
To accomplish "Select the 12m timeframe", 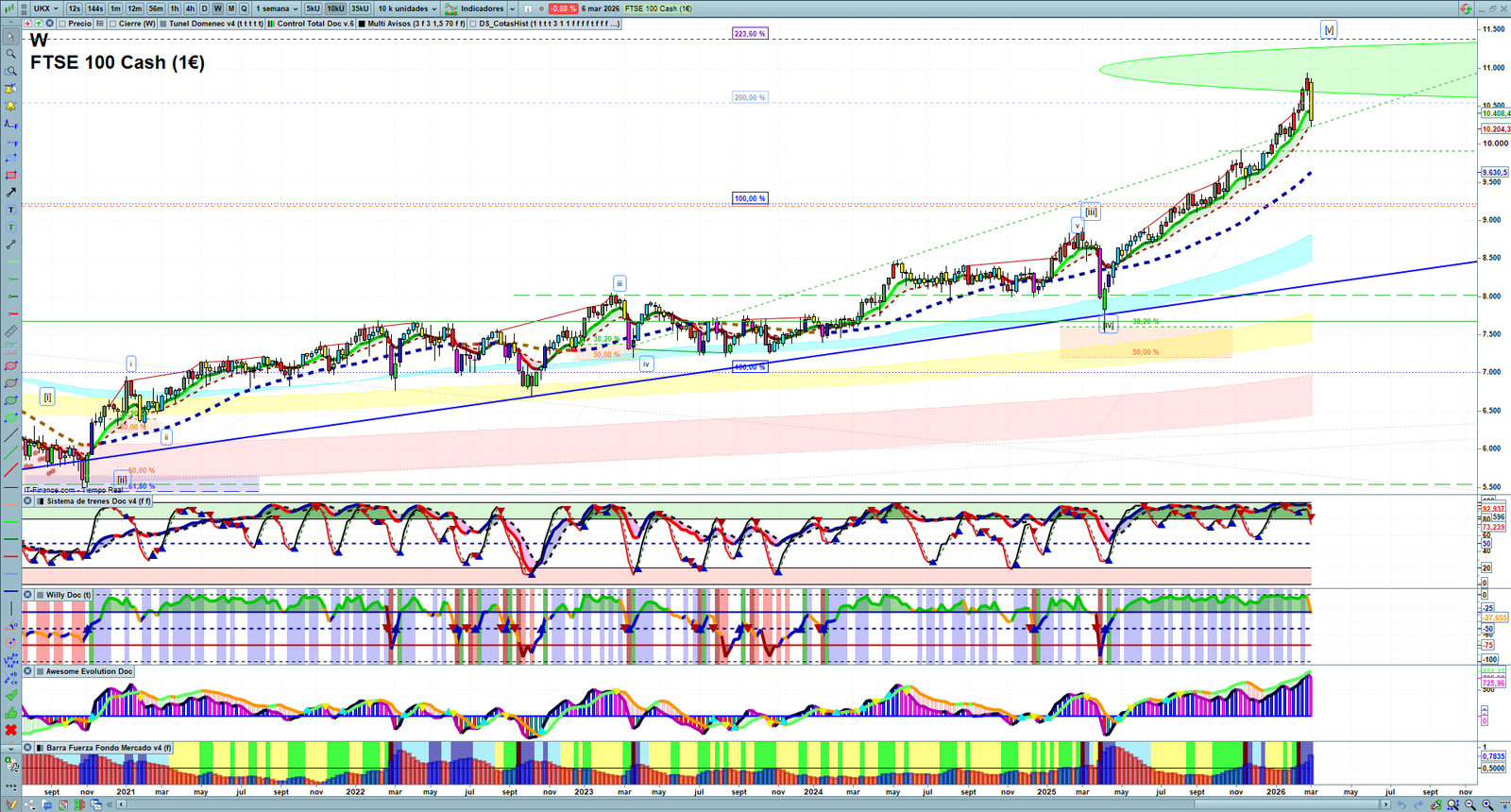I will [135, 8].
